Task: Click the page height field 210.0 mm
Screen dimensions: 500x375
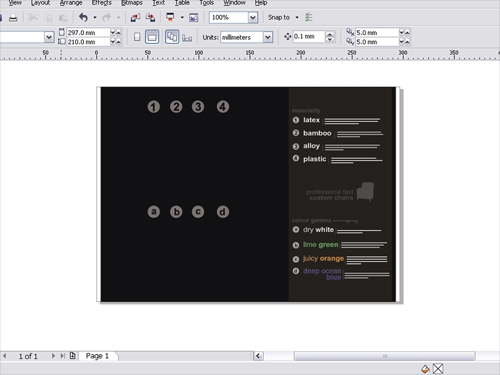Action: [x=88, y=42]
